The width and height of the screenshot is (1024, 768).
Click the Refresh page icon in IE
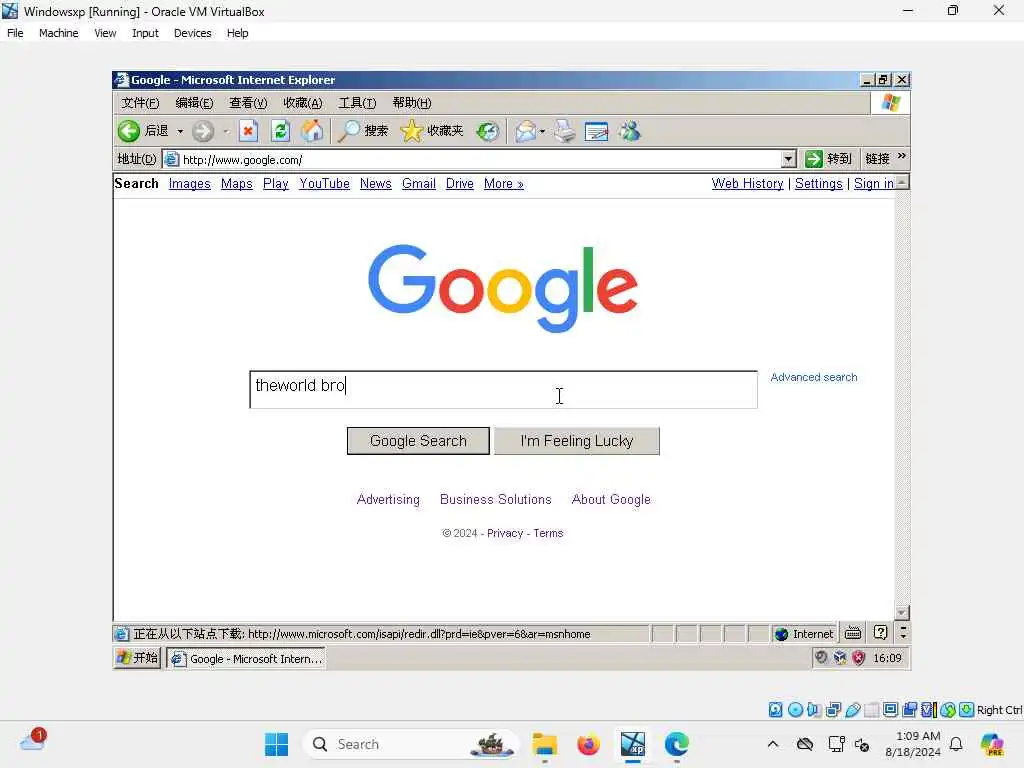pos(280,131)
